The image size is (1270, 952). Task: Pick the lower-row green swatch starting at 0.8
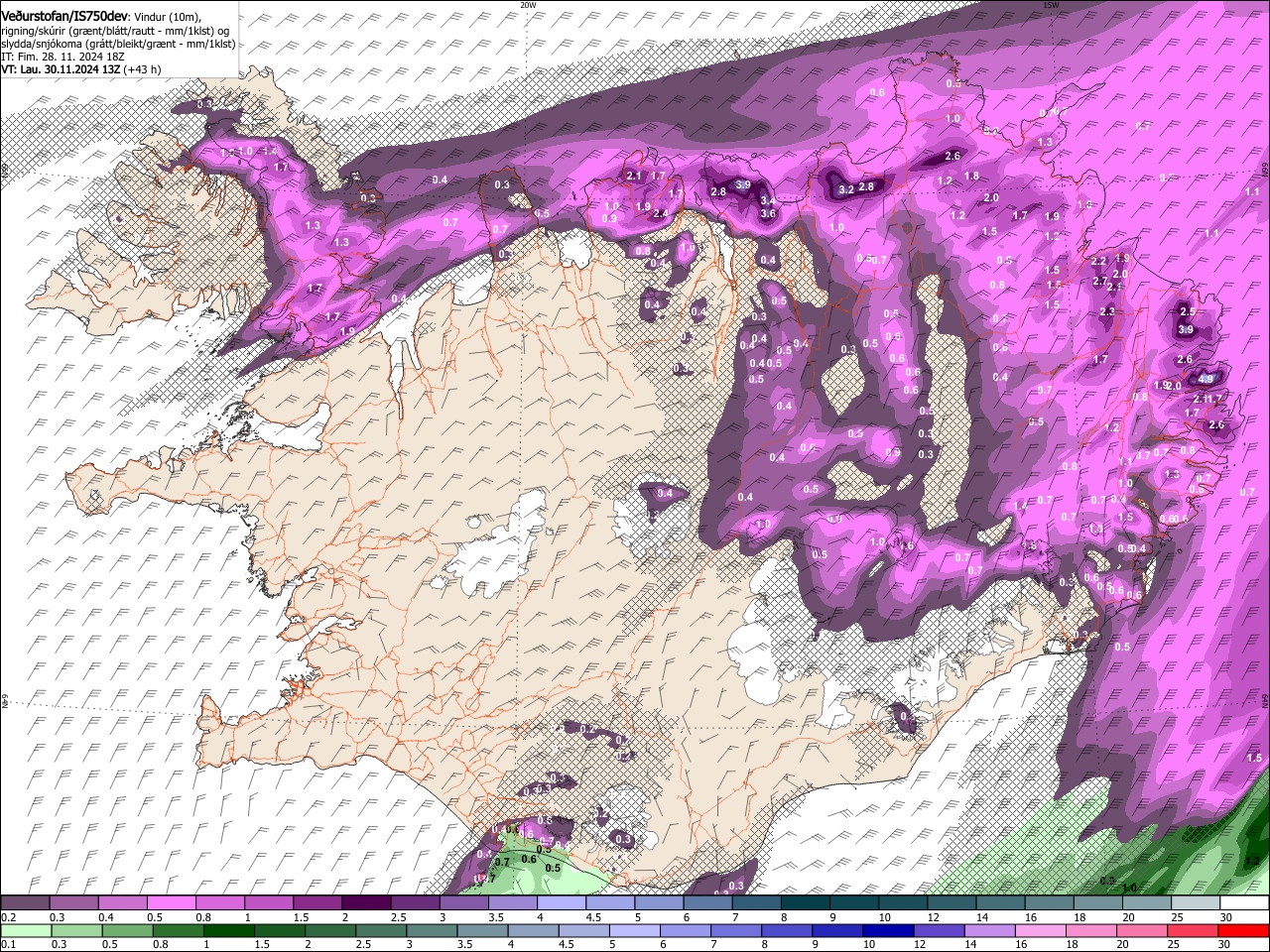(x=179, y=931)
